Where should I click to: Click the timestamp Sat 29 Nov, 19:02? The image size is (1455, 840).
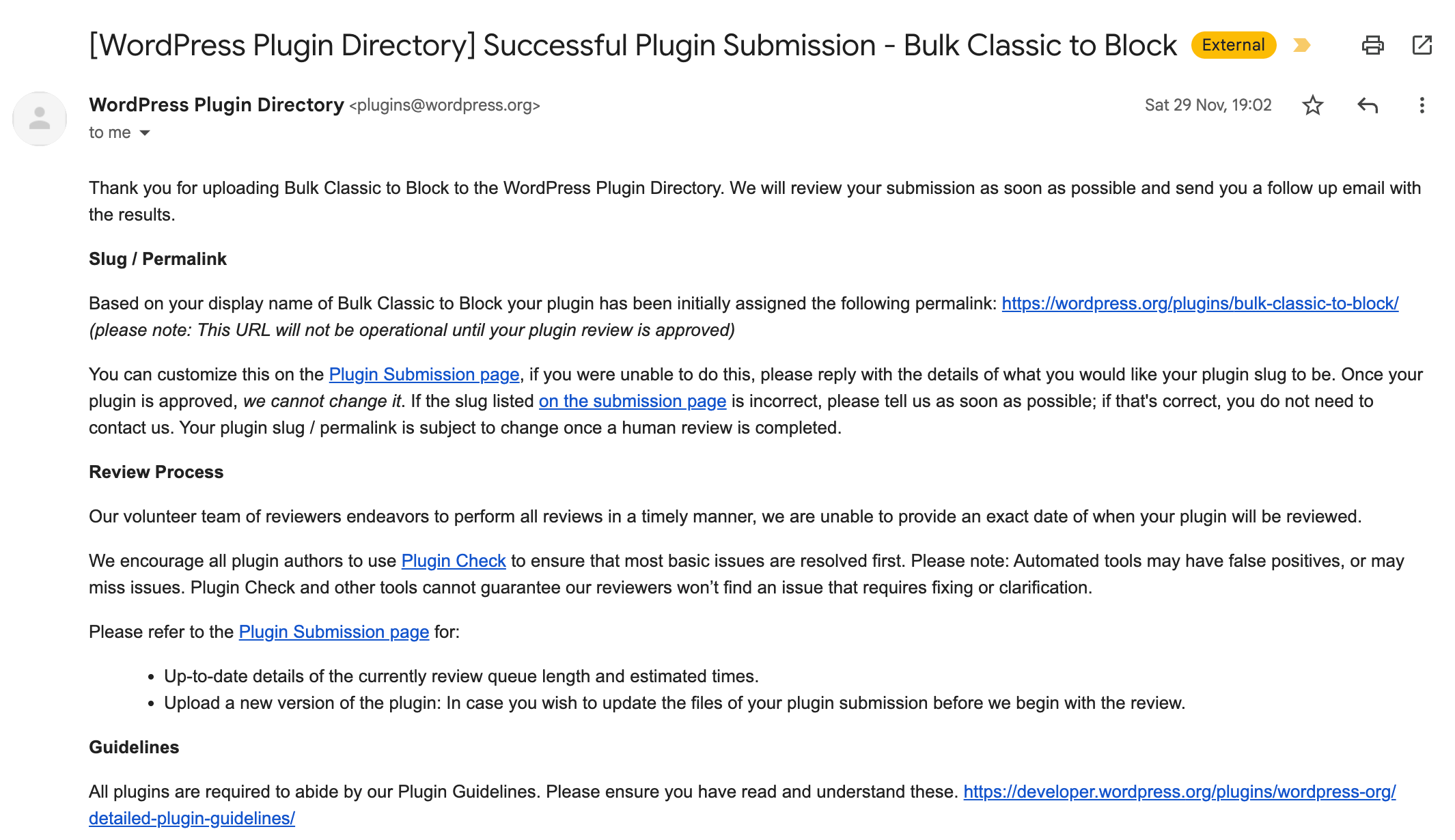pos(1208,104)
